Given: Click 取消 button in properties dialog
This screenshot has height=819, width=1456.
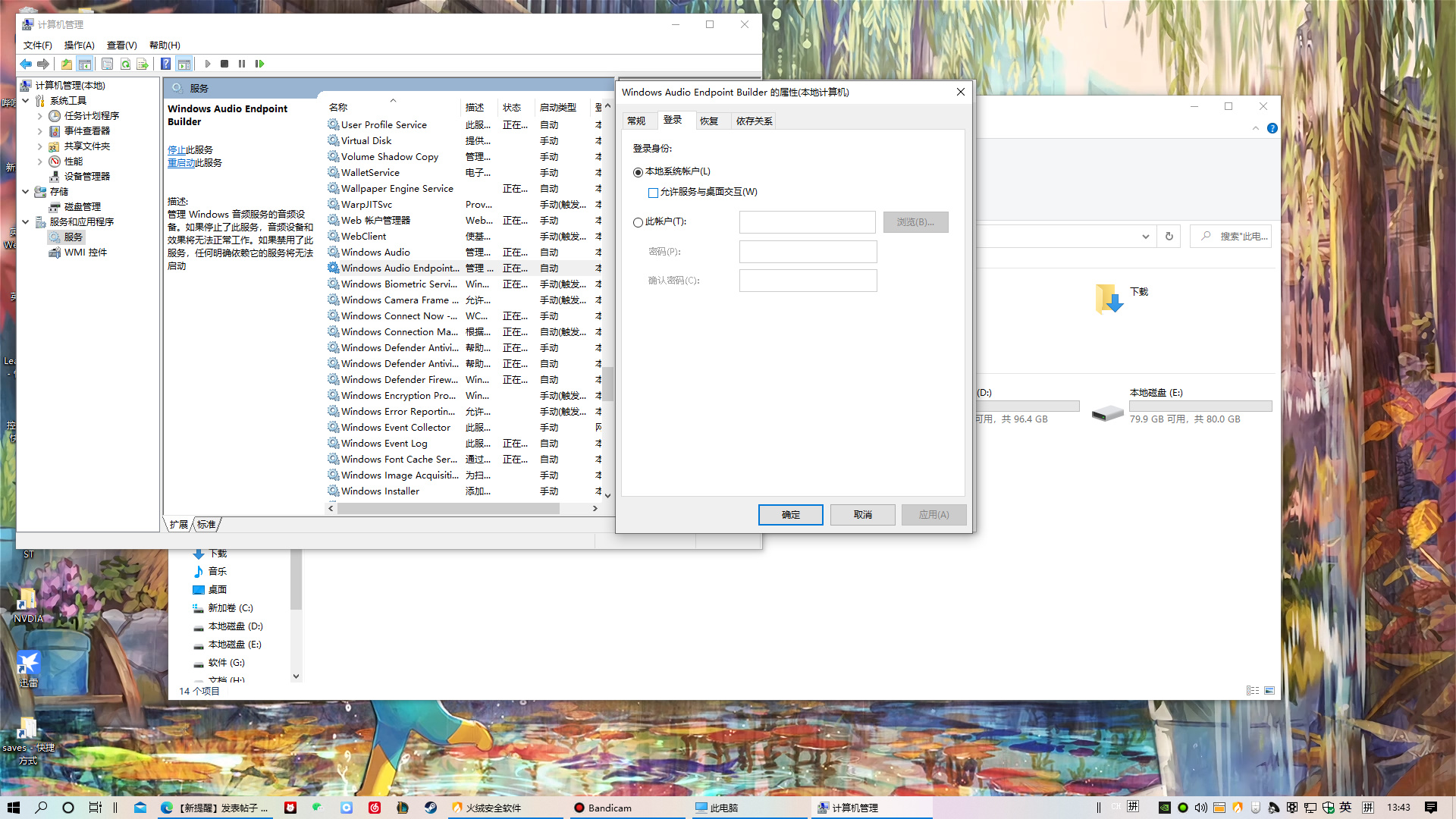Looking at the screenshot, I should (863, 515).
